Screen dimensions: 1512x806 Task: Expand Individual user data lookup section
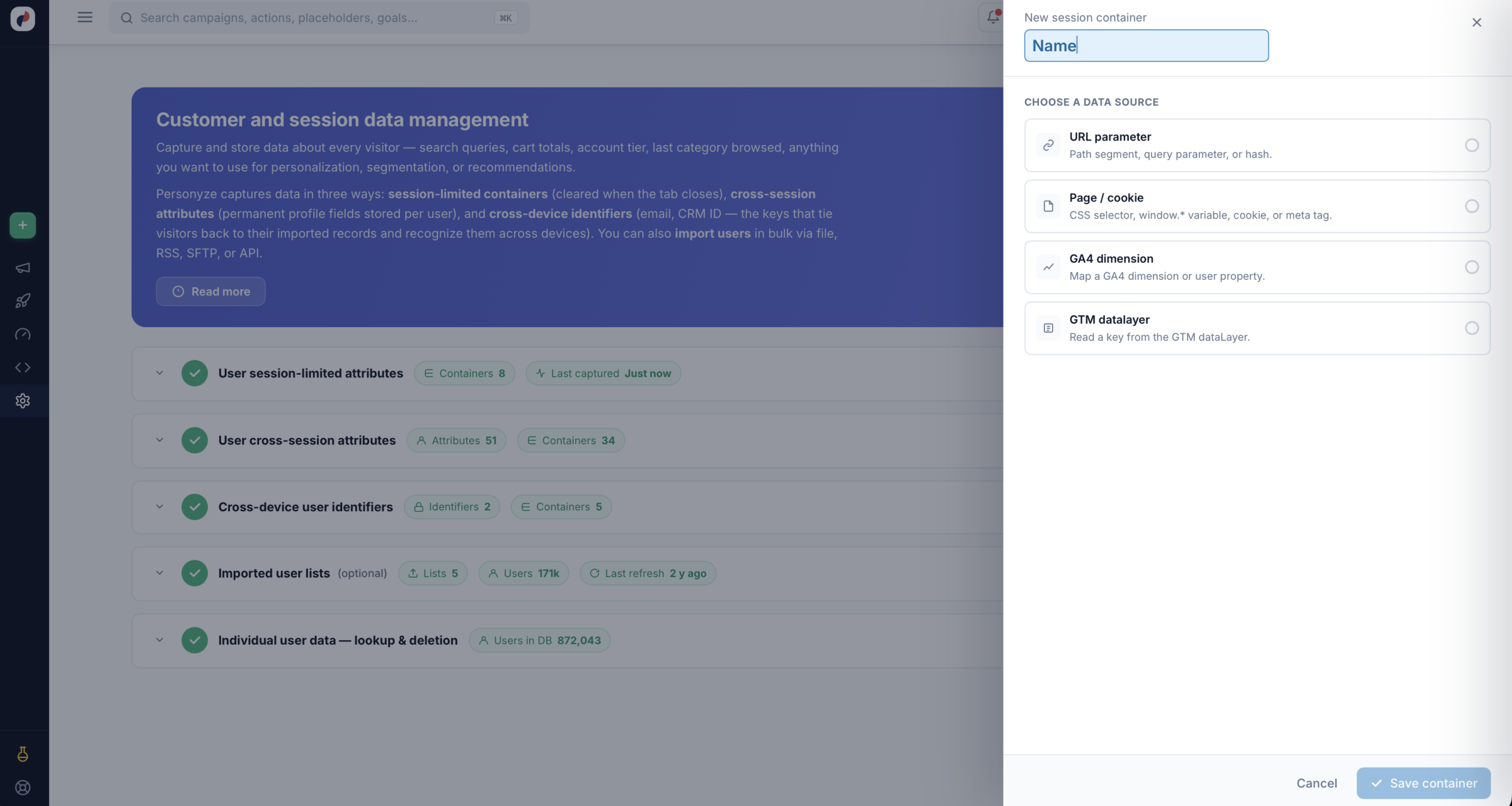[x=159, y=640]
